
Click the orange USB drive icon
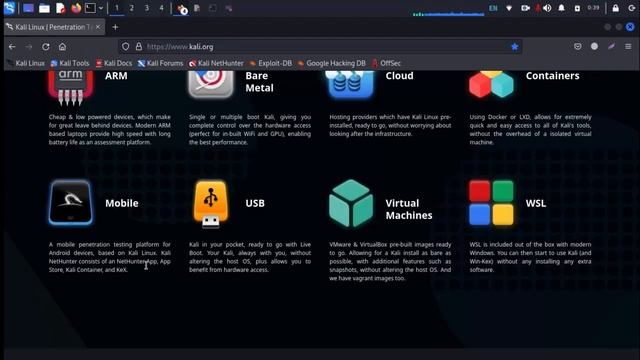[211, 204]
